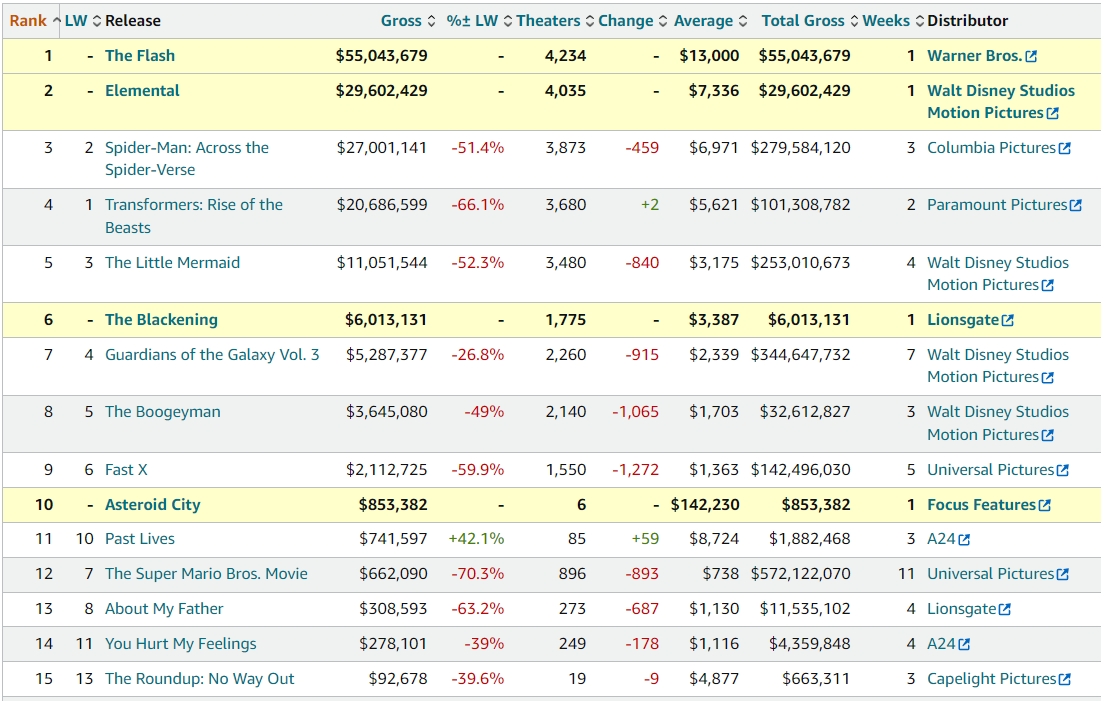Click The Flash average "$13,000"

tap(709, 56)
